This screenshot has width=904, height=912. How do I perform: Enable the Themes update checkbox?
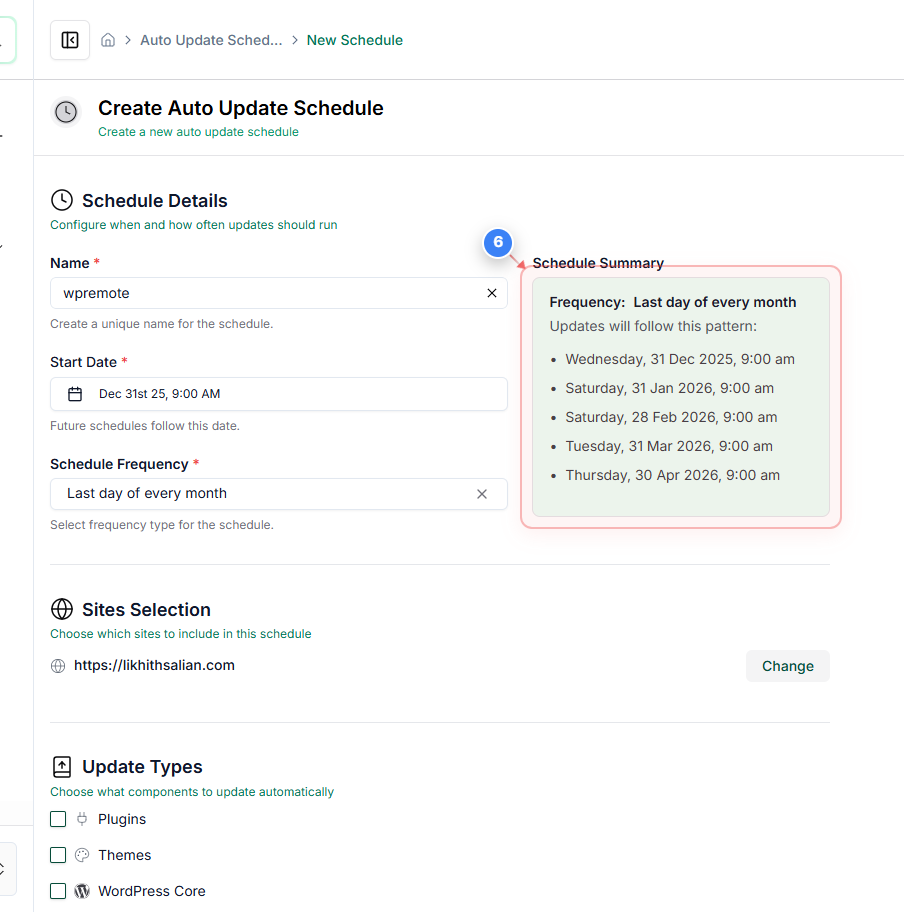click(58, 854)
